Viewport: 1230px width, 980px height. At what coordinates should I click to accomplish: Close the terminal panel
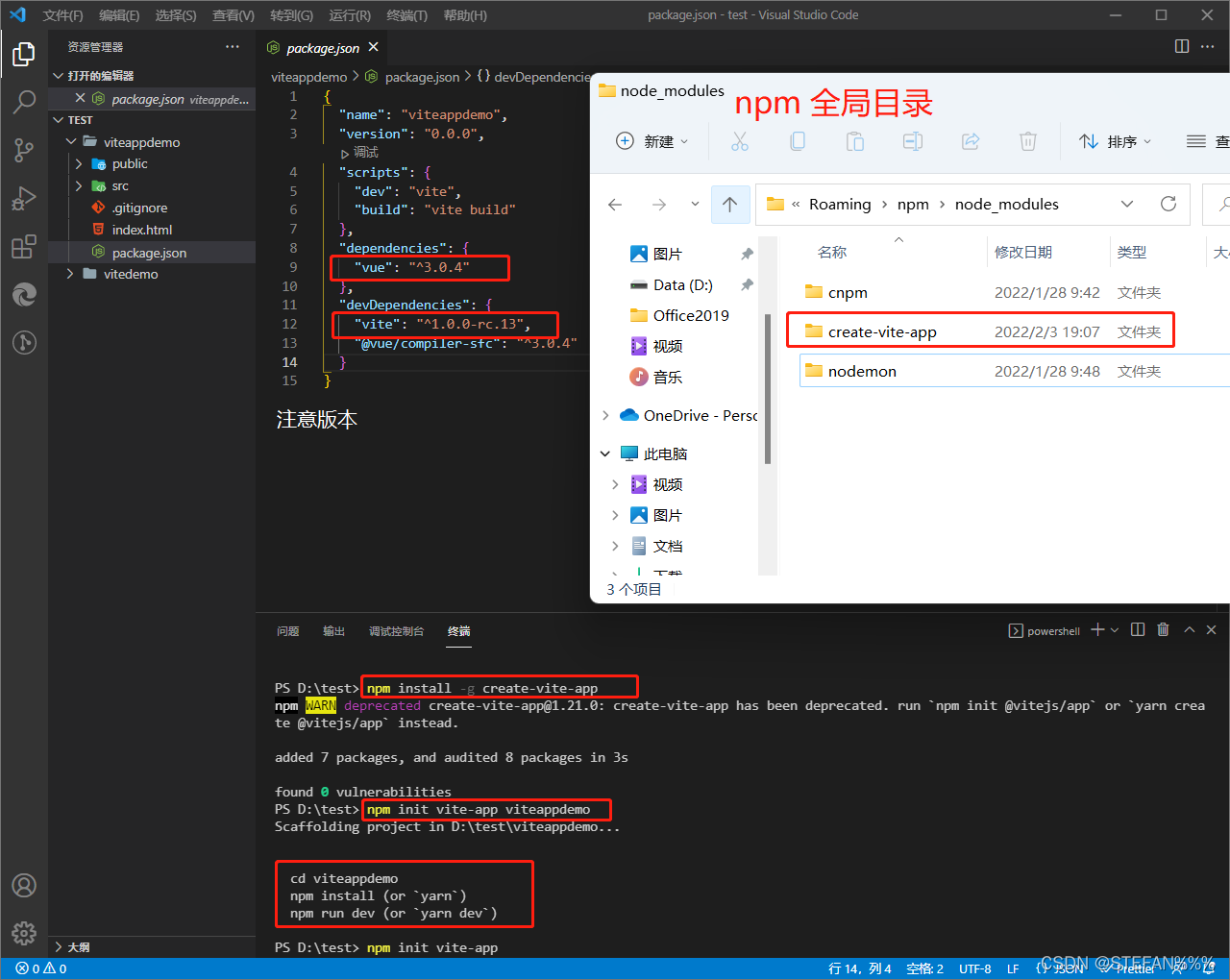tap(1211, 629)
